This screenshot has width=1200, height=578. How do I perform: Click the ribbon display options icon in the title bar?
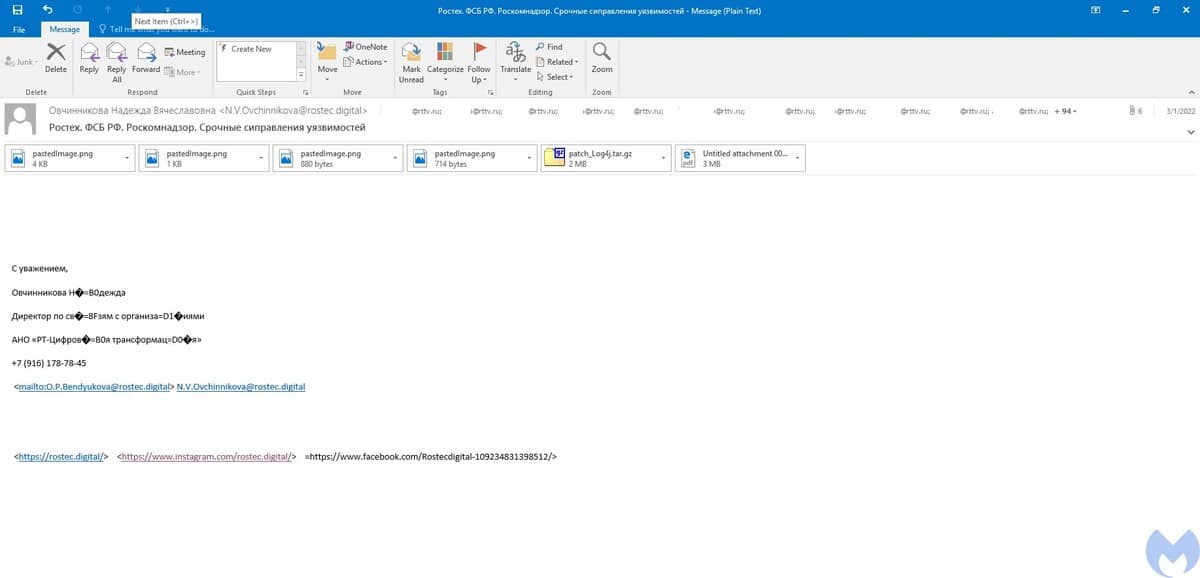coord(1096,9)
